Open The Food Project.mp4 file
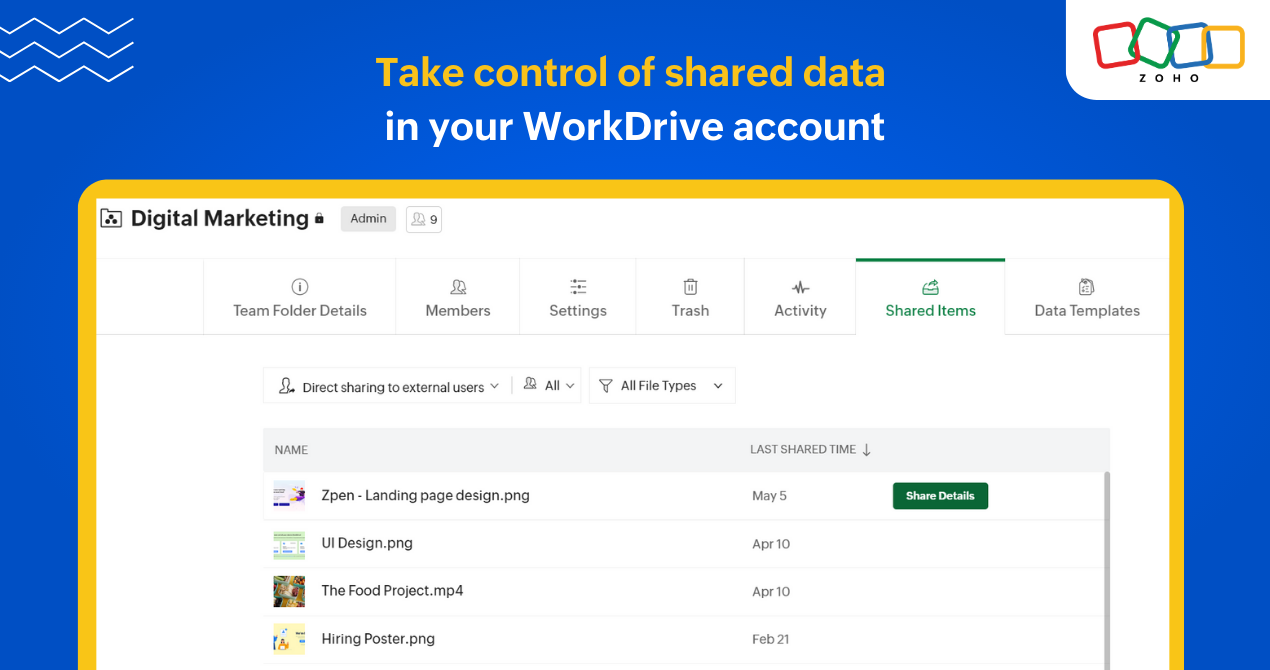 click(392, 591)
